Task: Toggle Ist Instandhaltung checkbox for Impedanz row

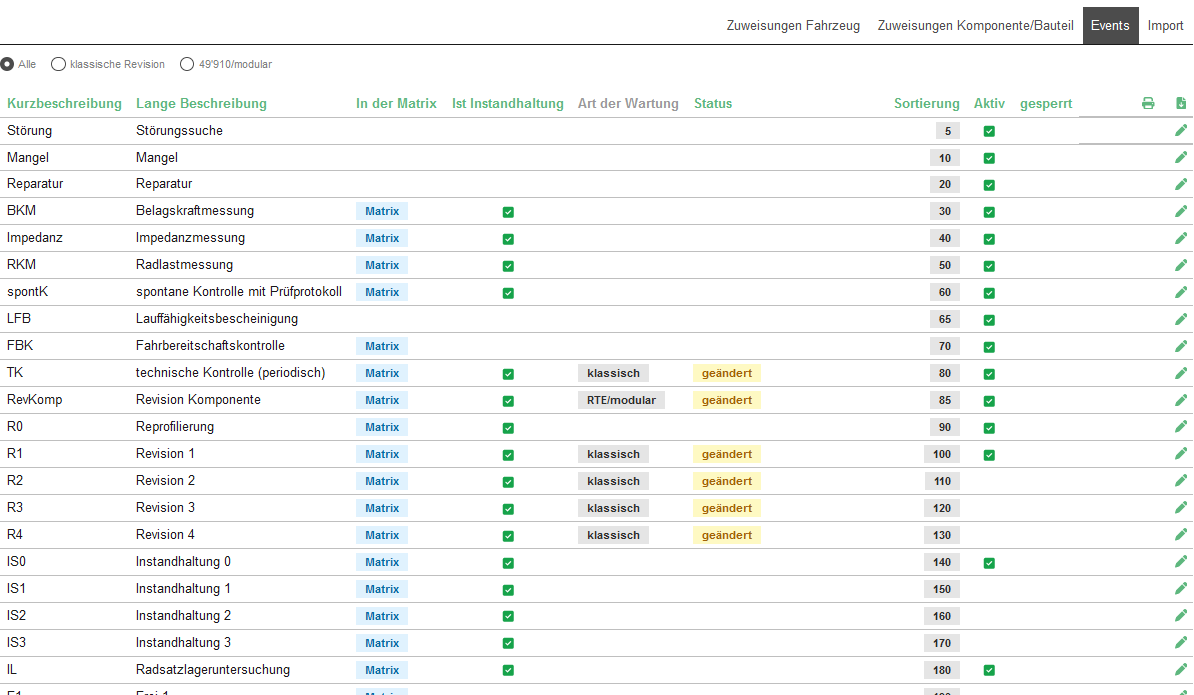Action: pyautogui.click(x=508, y=239)
